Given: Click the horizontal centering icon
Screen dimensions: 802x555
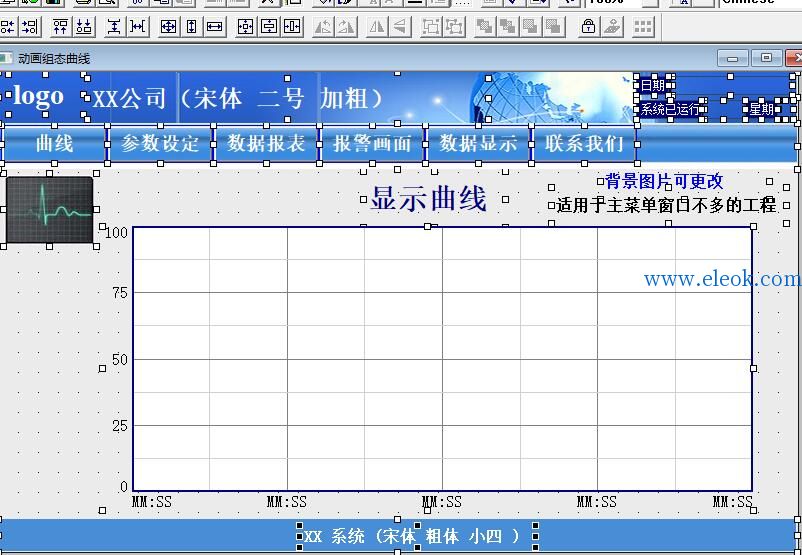Looking at the screenshot, I should click(x=292, y=27).
